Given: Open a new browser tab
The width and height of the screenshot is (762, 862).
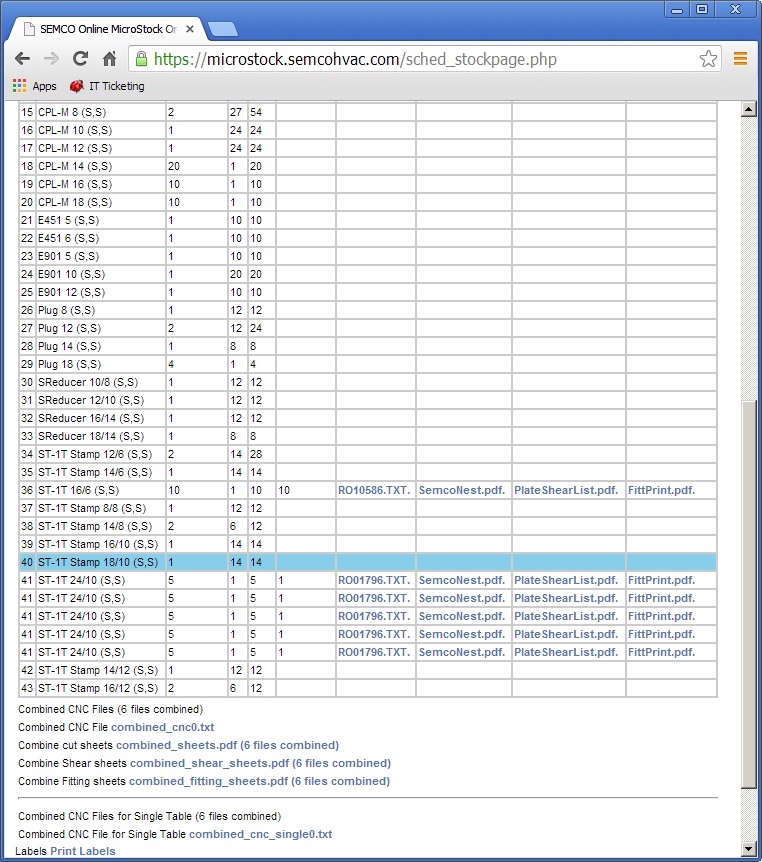Looking at the screenshot, I should coord(223,29).
